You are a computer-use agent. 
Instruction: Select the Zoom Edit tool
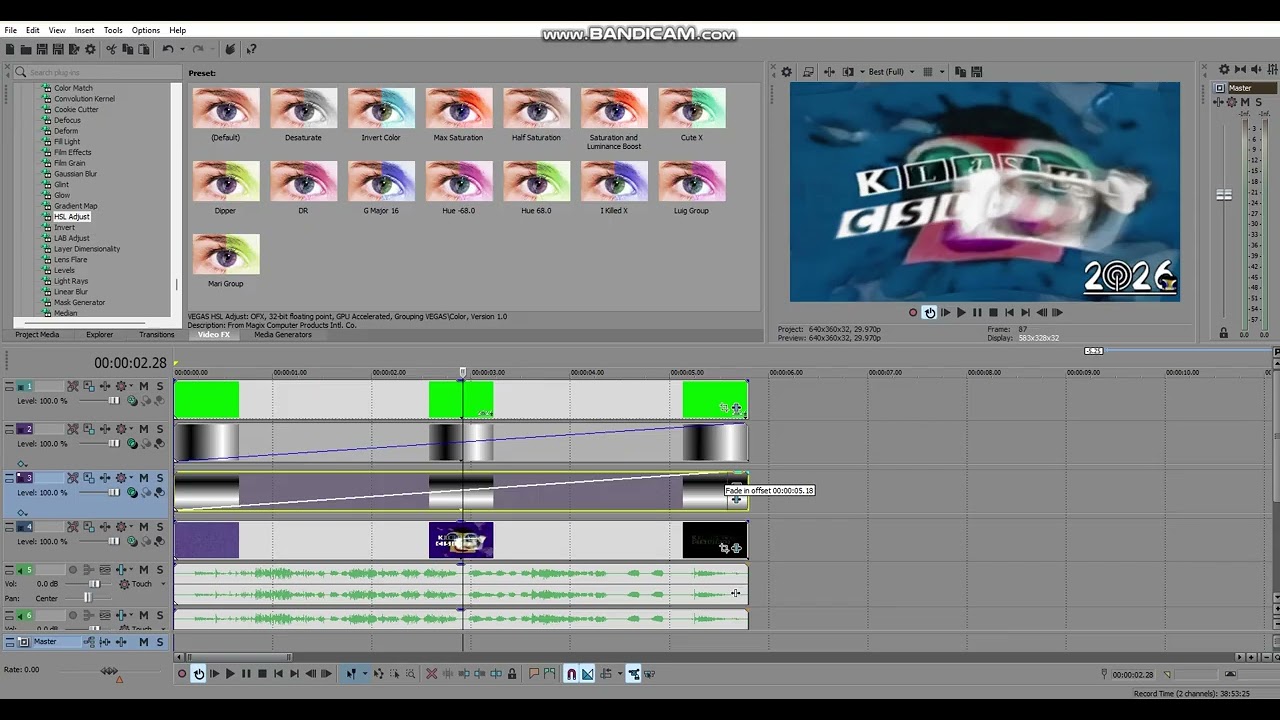(x=410, y=674)
